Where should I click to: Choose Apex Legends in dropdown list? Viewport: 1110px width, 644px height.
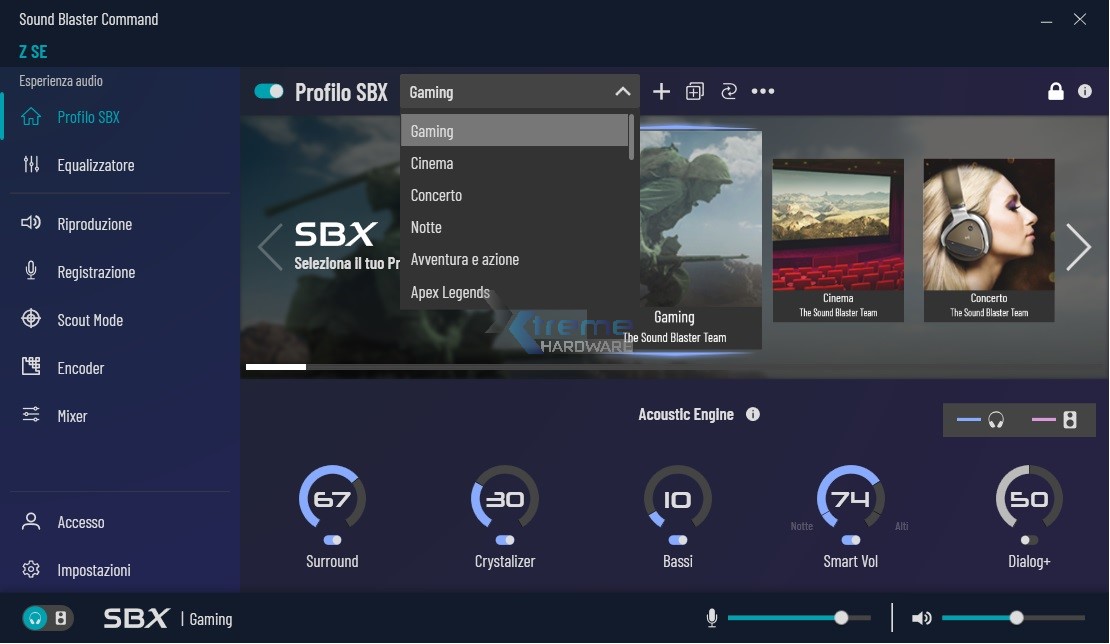point(450,292)
